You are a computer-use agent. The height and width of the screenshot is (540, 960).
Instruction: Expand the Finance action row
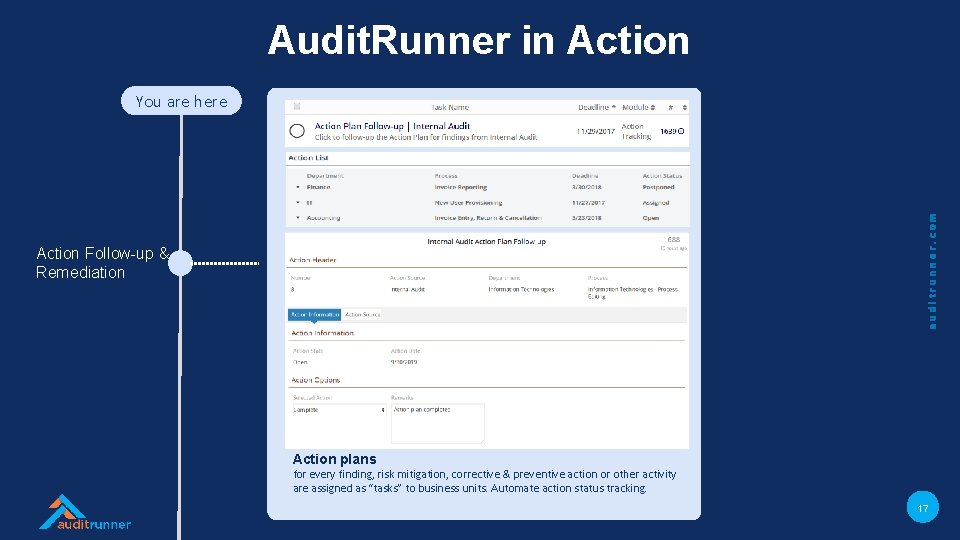pos(298,187)
